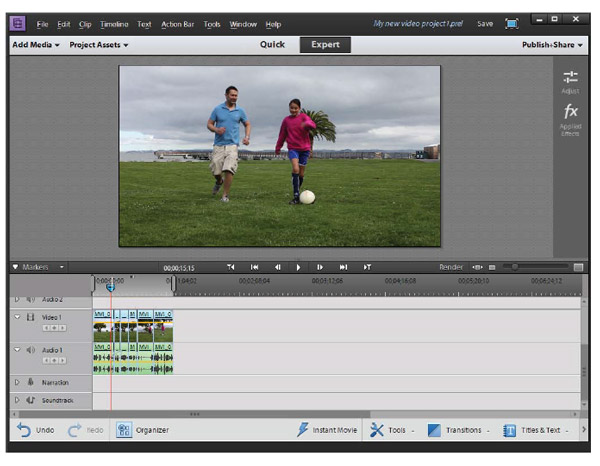Open the Tools menu in the menu bar

click(x=212, y=24)
